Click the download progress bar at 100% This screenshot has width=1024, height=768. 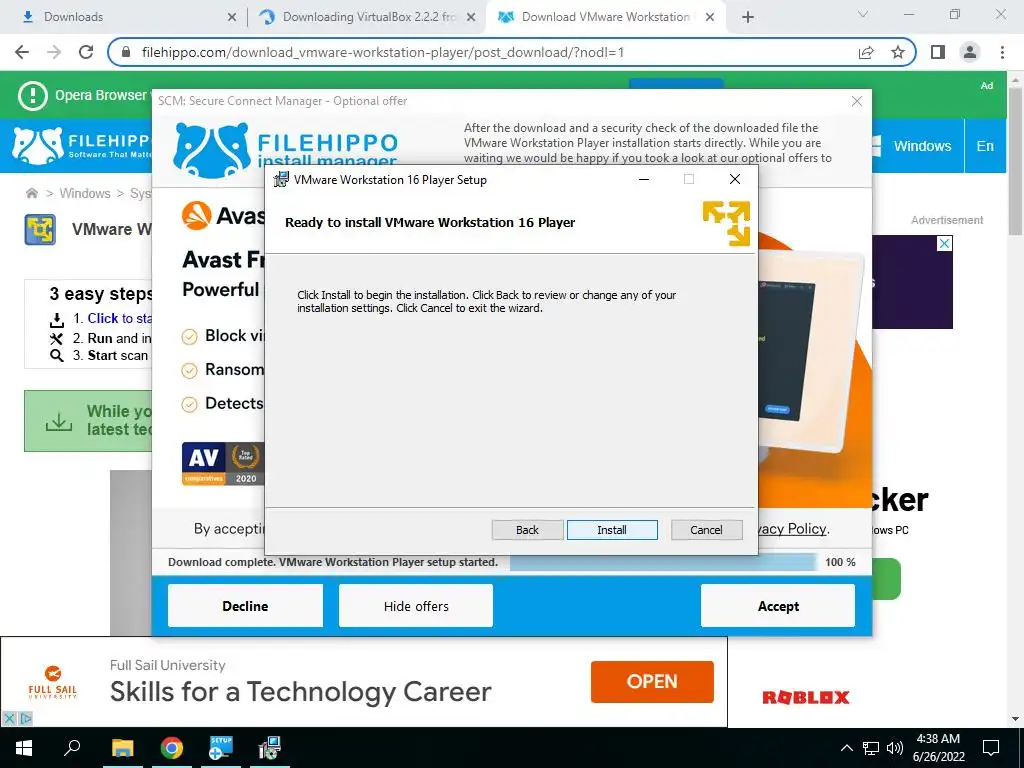(663, 562)
